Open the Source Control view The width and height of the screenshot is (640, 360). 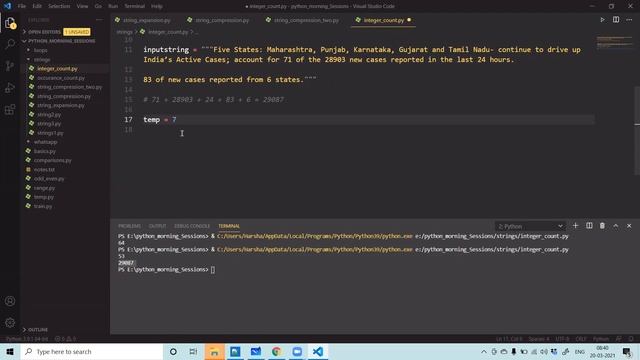tap(10, 66)
